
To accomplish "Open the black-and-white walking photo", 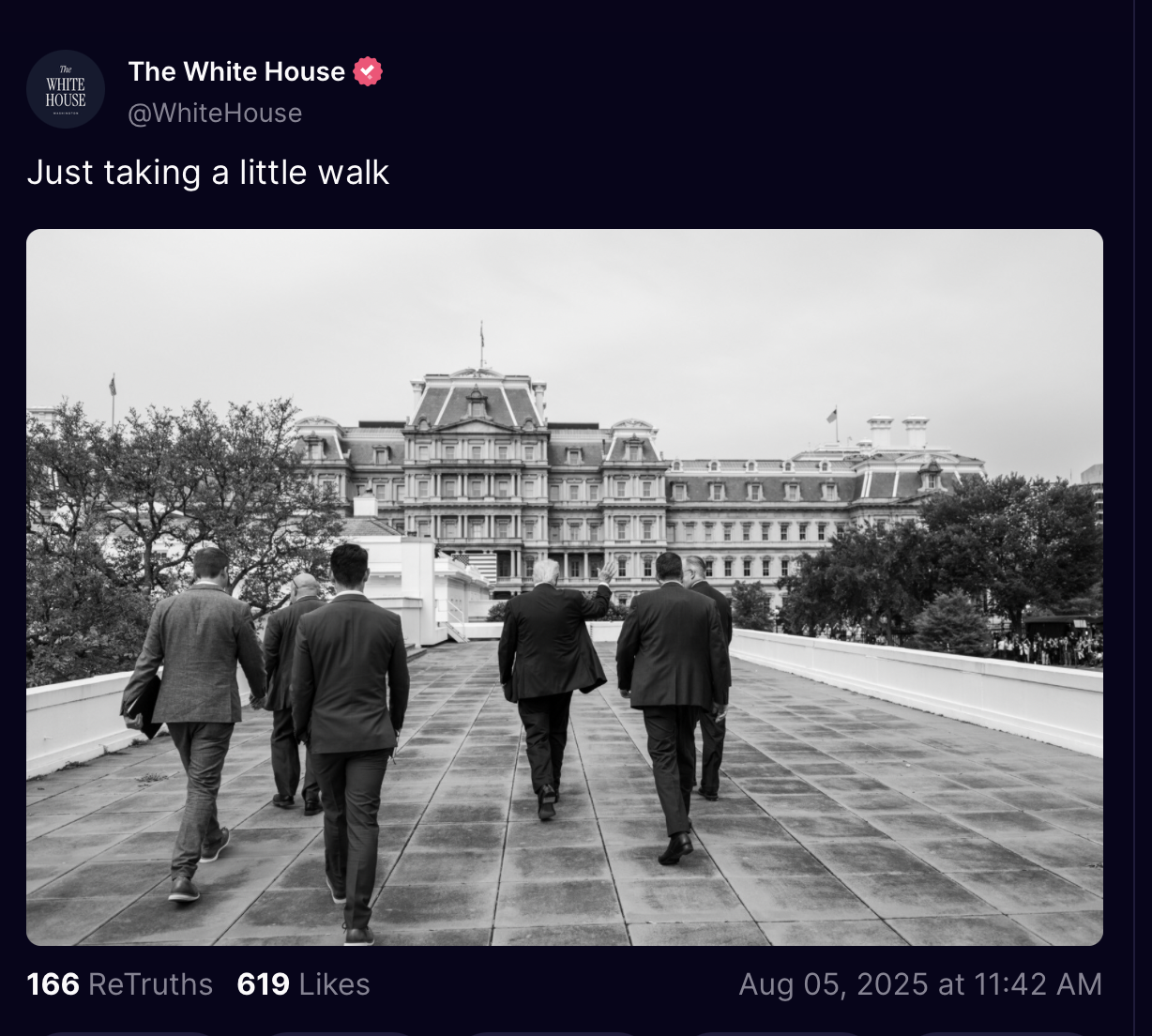I will tap(565, 587).
